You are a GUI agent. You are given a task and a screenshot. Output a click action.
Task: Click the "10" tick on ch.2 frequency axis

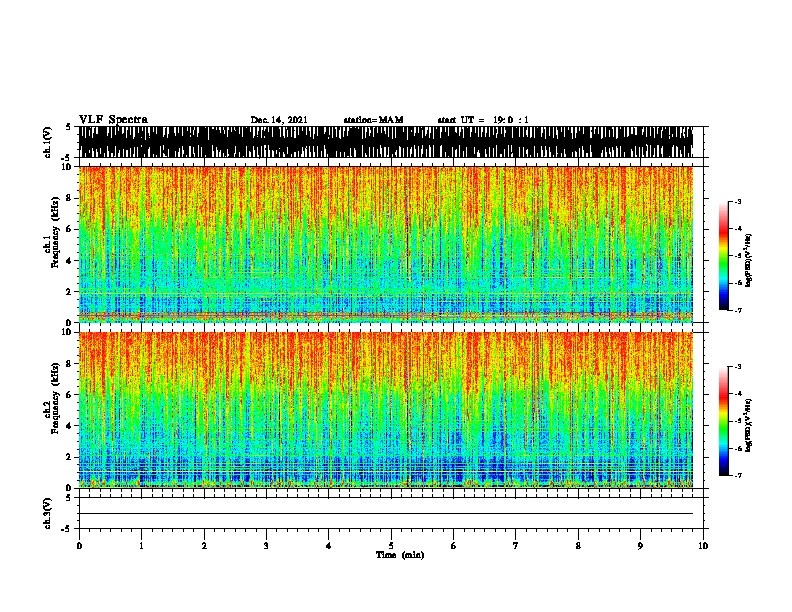67,332
